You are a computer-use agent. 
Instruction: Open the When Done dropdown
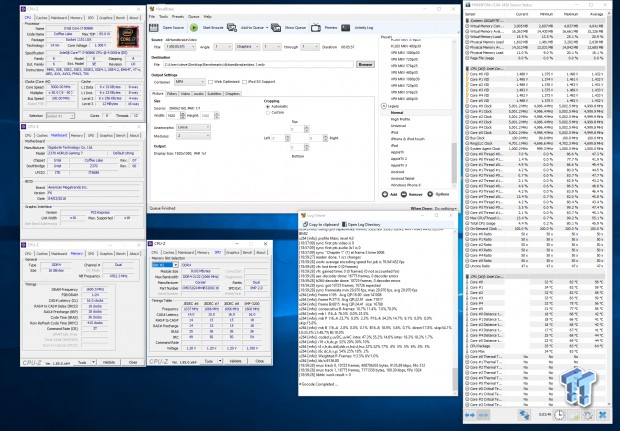[x=445, y=208]
